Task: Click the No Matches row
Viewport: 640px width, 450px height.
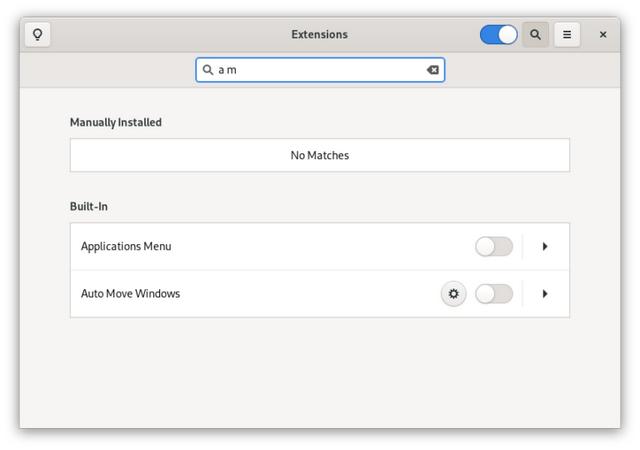Action: tap(320, 155)
